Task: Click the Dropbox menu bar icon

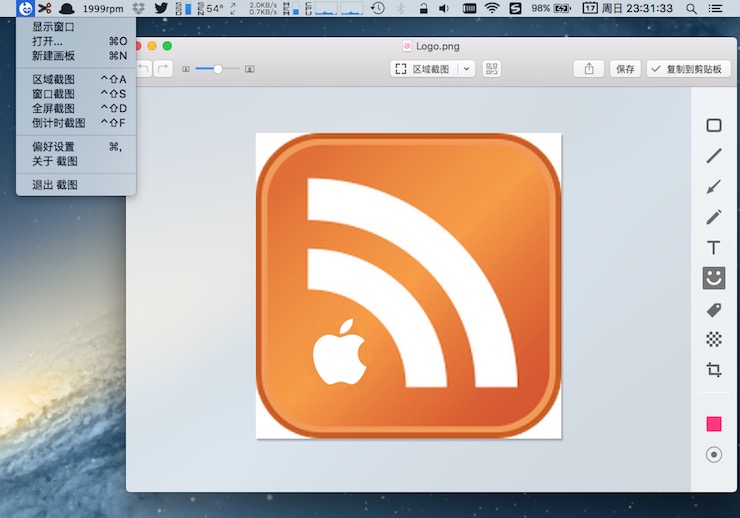Action: point(138,8)
